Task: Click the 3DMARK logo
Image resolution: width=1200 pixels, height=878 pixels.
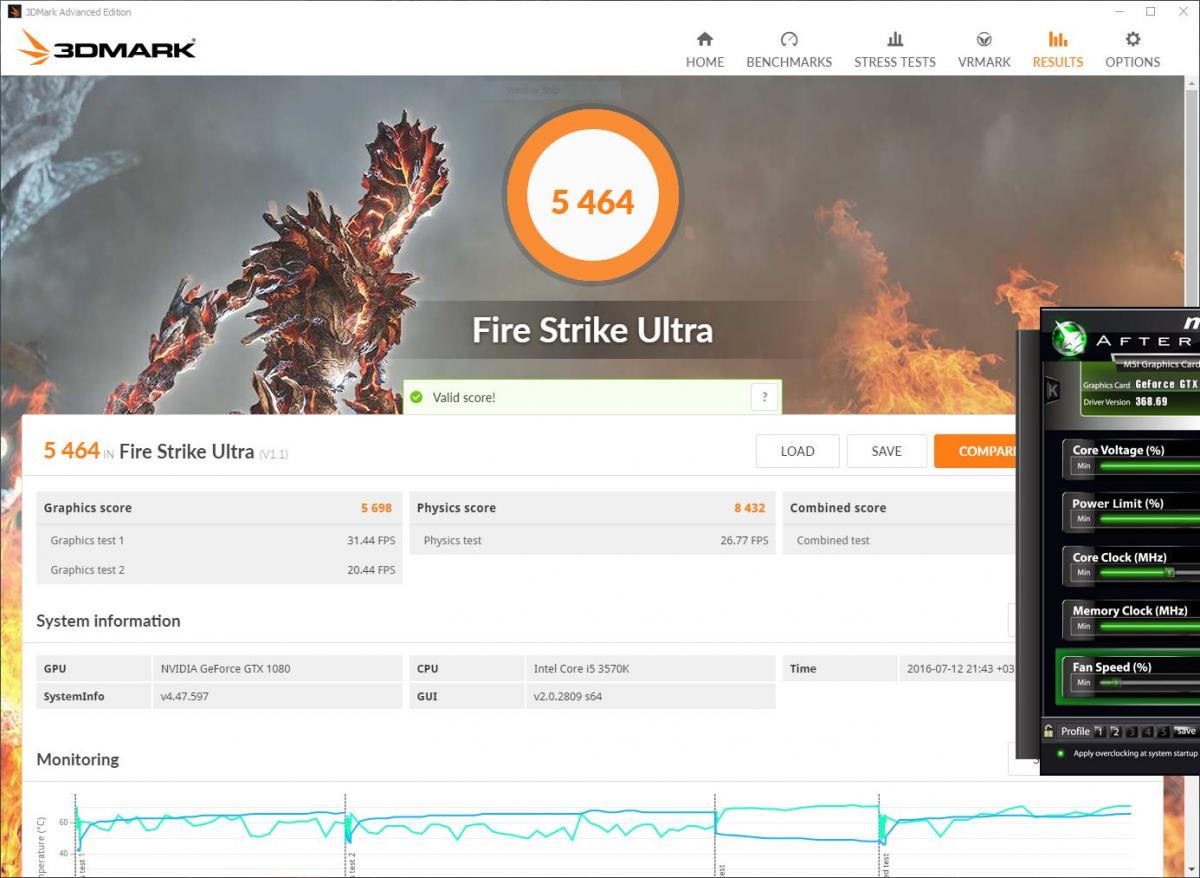Action: 107,47
